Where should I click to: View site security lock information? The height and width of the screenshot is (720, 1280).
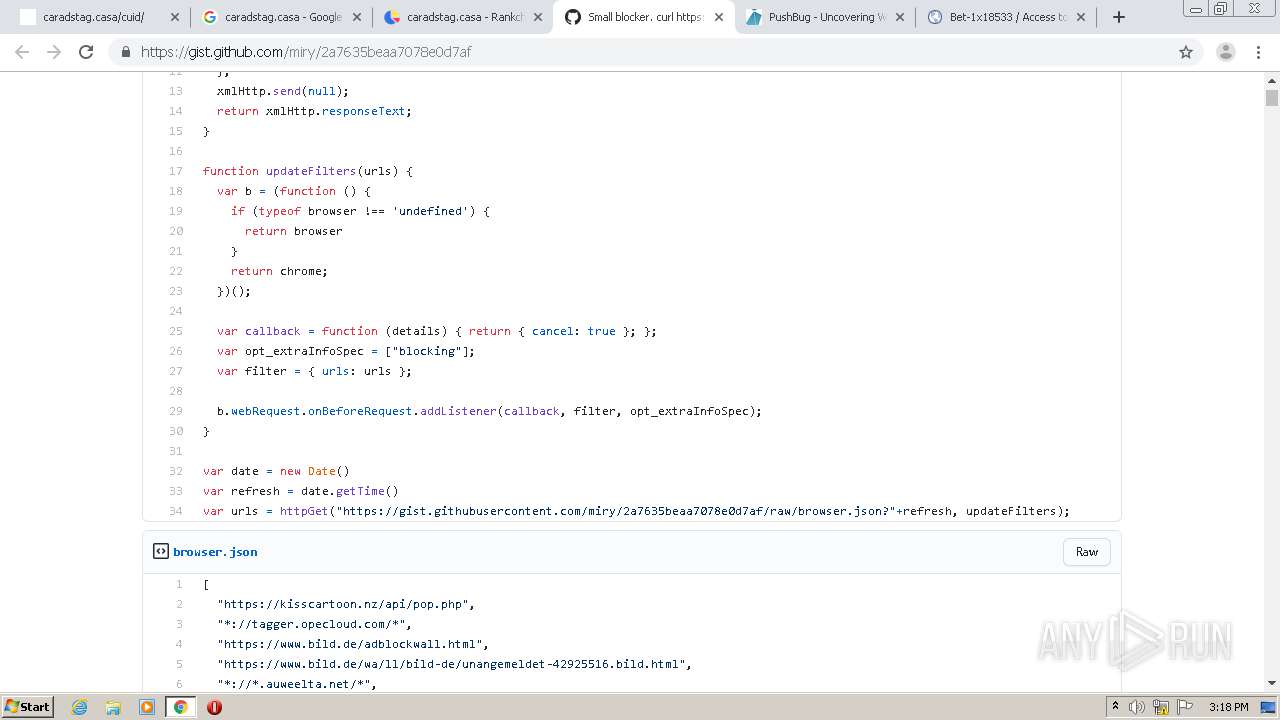125,52
